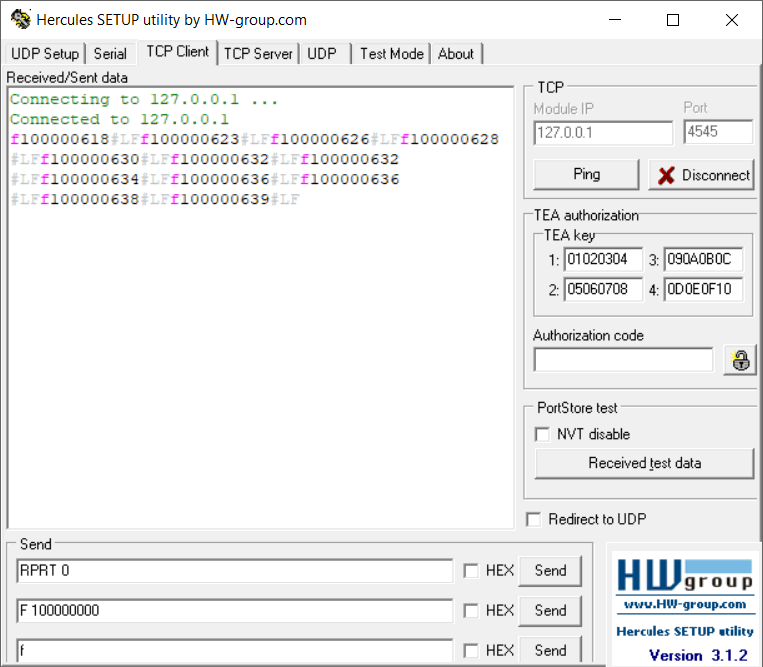
Task: Open the Test Mode tab
Action: coord(392,54)
